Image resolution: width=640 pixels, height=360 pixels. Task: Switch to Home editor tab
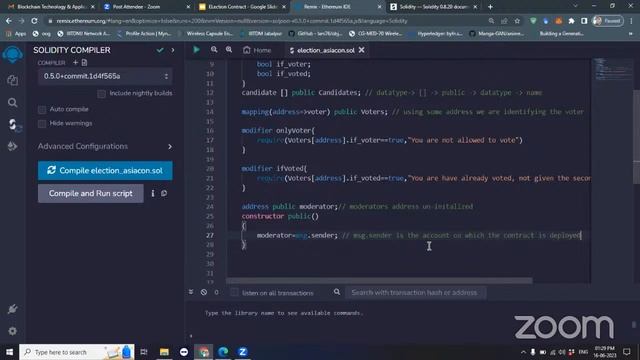(x=257, y=50)
